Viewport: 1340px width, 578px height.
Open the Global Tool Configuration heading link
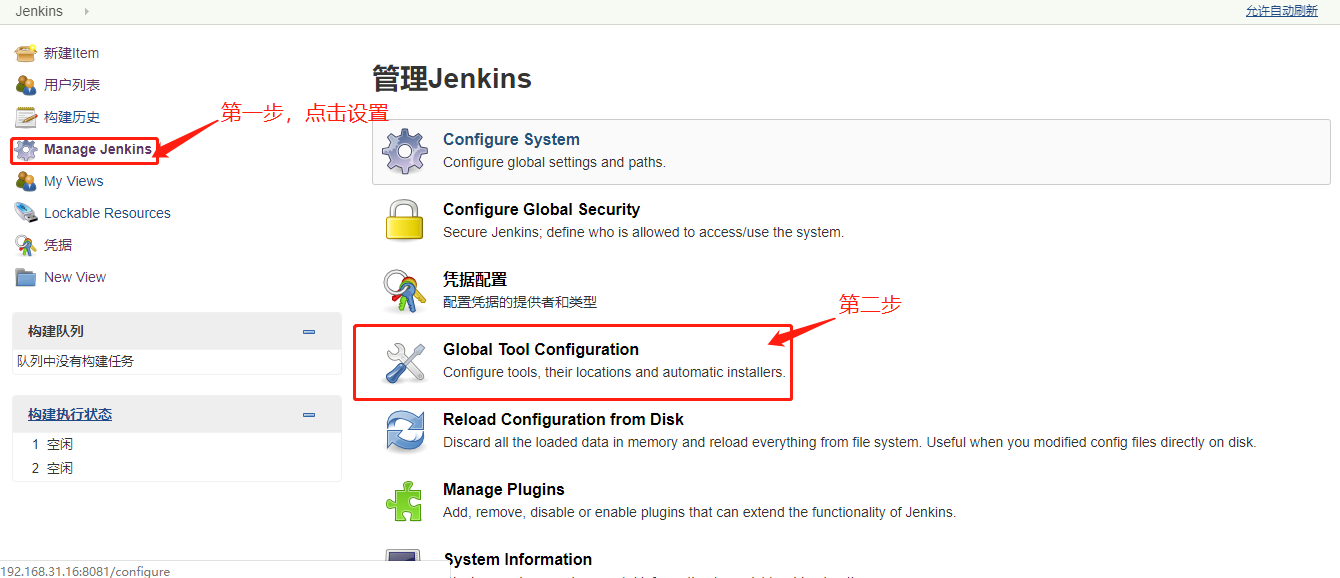[541, 349]
